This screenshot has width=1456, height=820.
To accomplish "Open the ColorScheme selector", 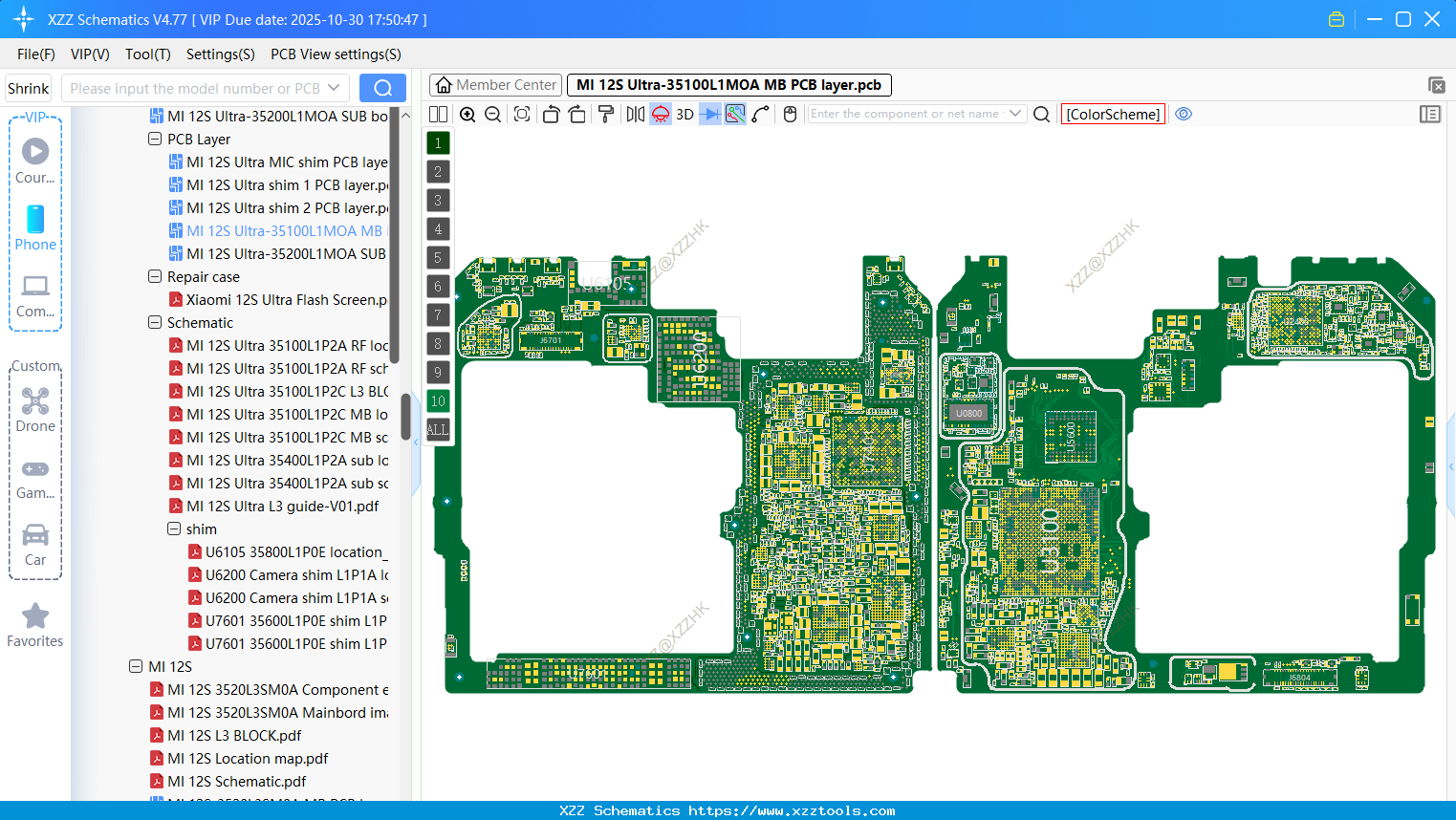I will pos(1113,114).
